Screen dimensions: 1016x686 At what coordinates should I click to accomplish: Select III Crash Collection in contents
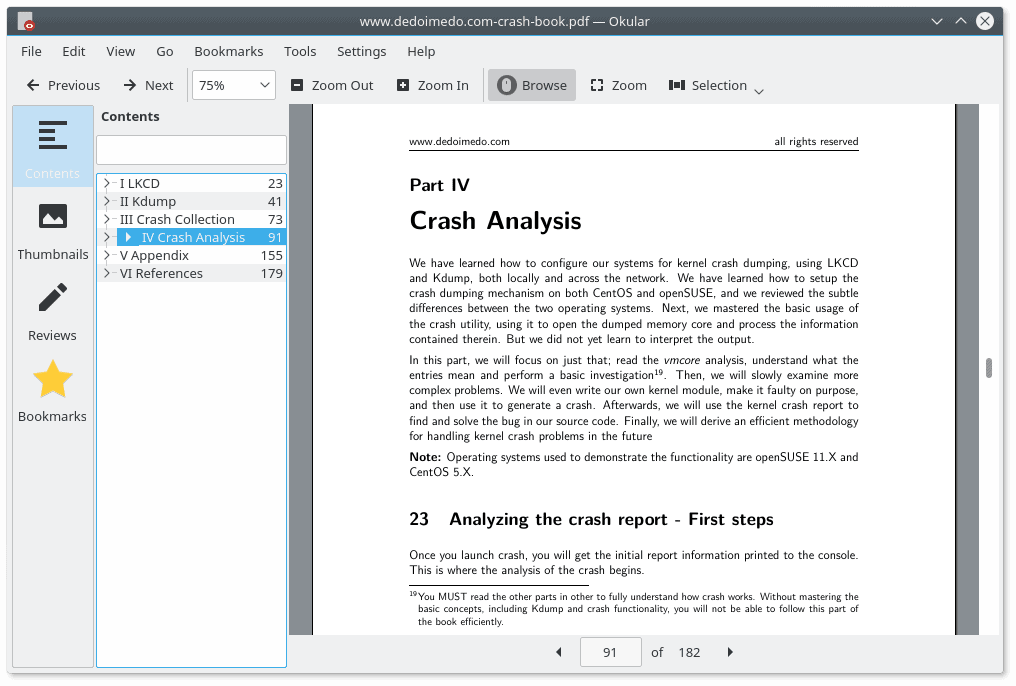point(201,220)
